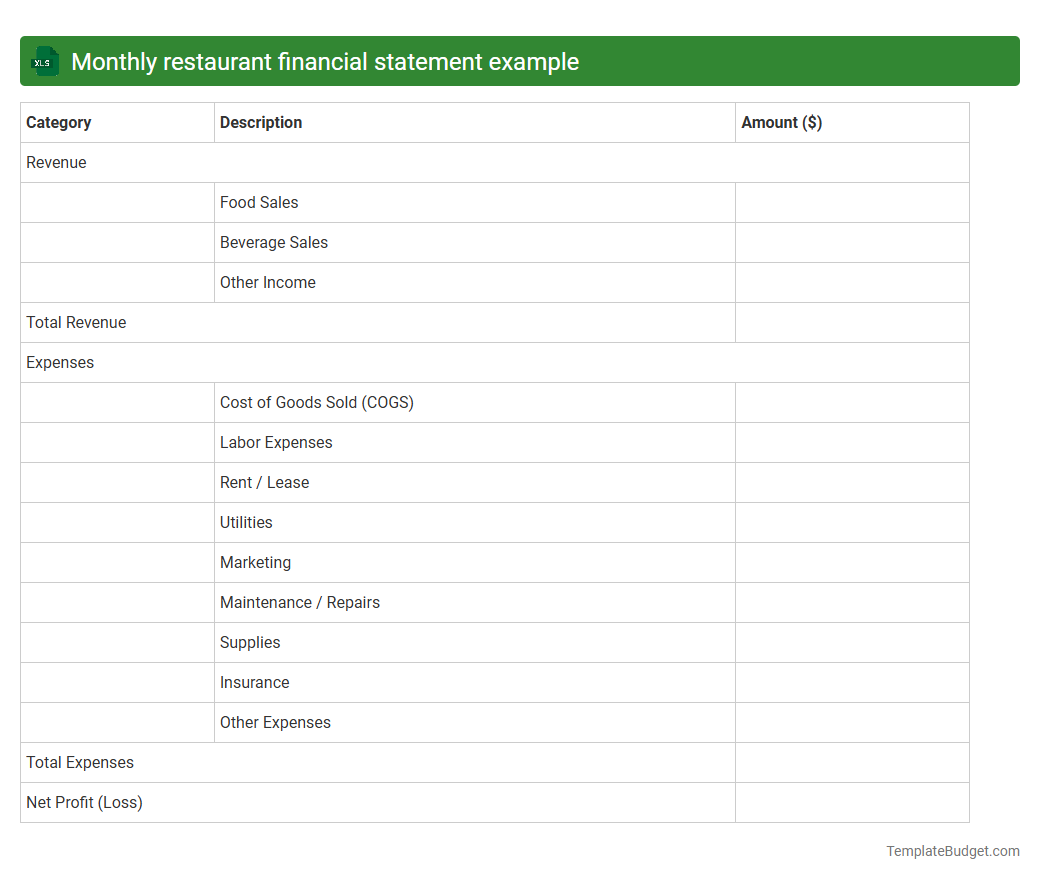Select the Maintenance / Repairs row

click(299, 602)
